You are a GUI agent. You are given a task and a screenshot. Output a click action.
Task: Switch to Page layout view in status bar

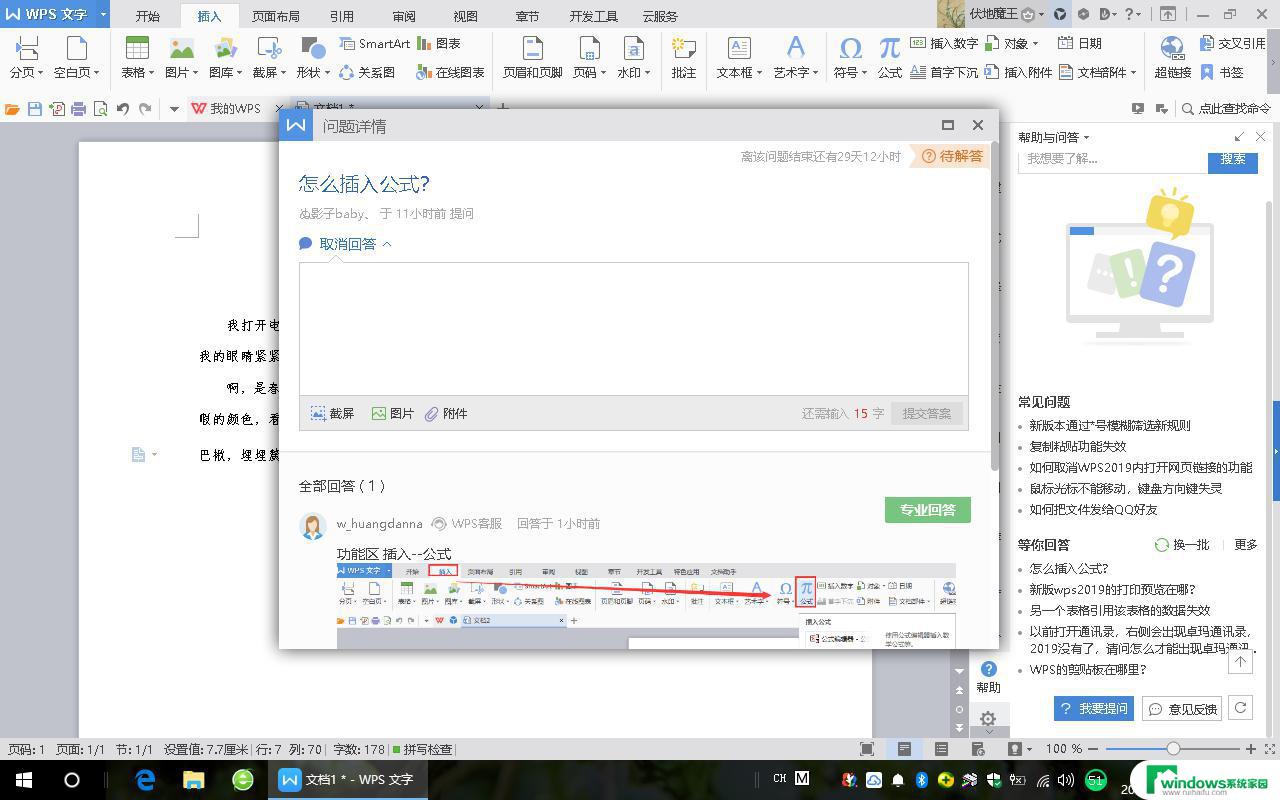904,749
